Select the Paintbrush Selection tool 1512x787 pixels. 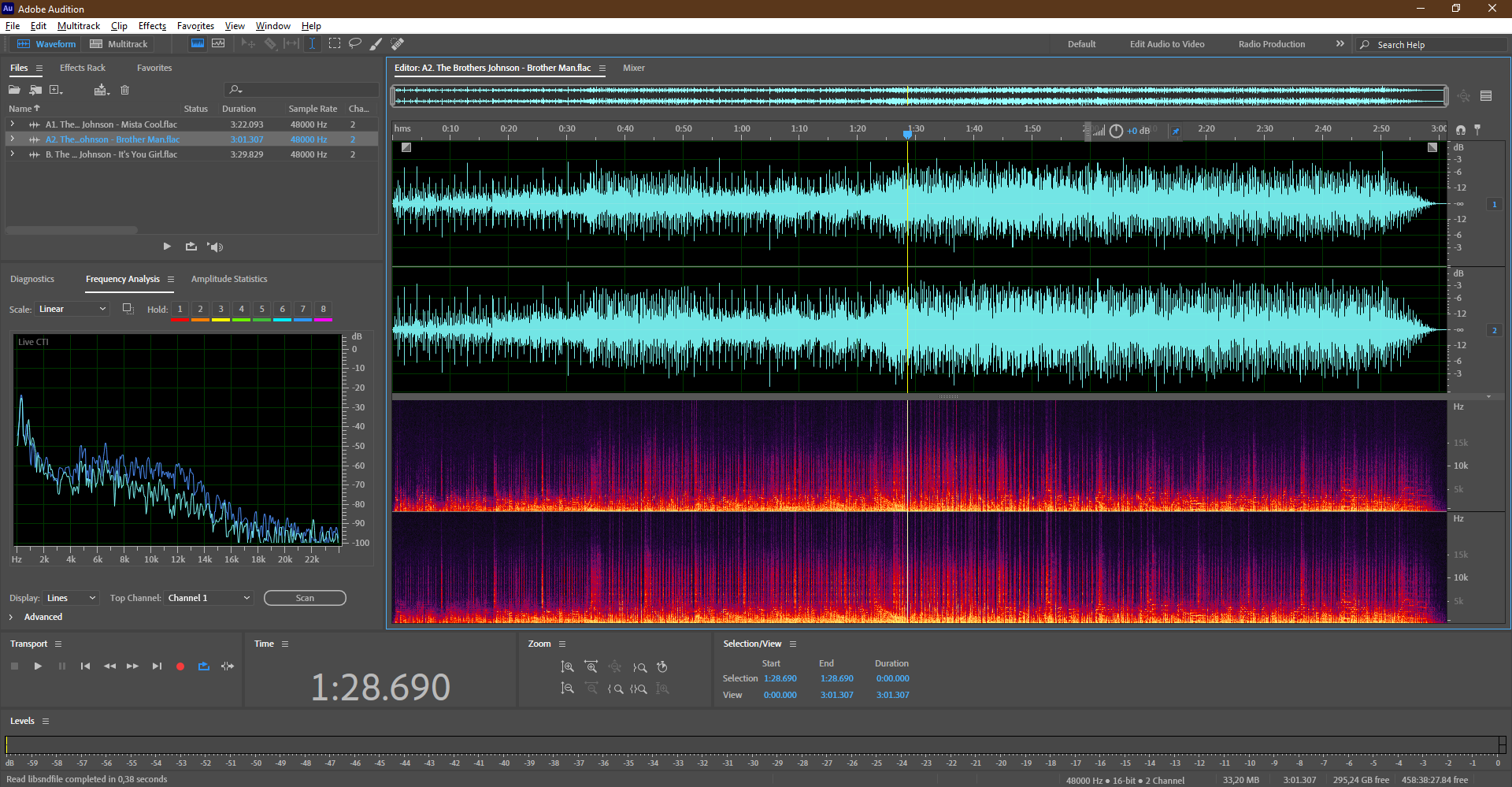tap(376, 43)
